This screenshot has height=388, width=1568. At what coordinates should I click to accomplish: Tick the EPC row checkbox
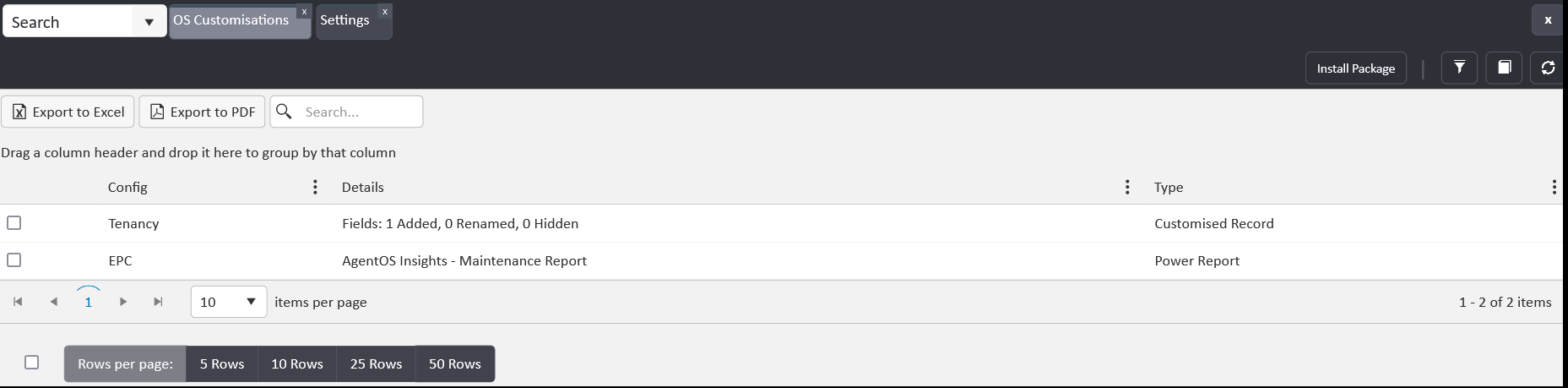pyautogui.click(x=14, y=260)
